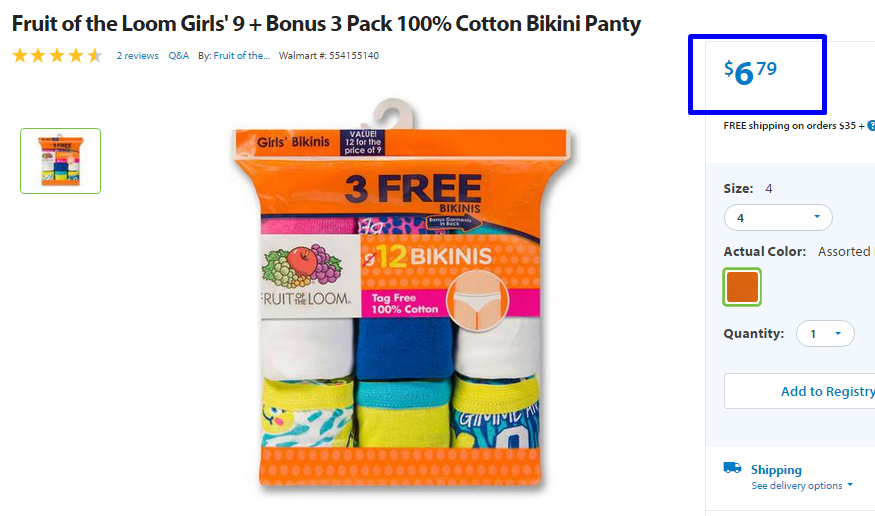Open the Q&A link

pos(179,56)
